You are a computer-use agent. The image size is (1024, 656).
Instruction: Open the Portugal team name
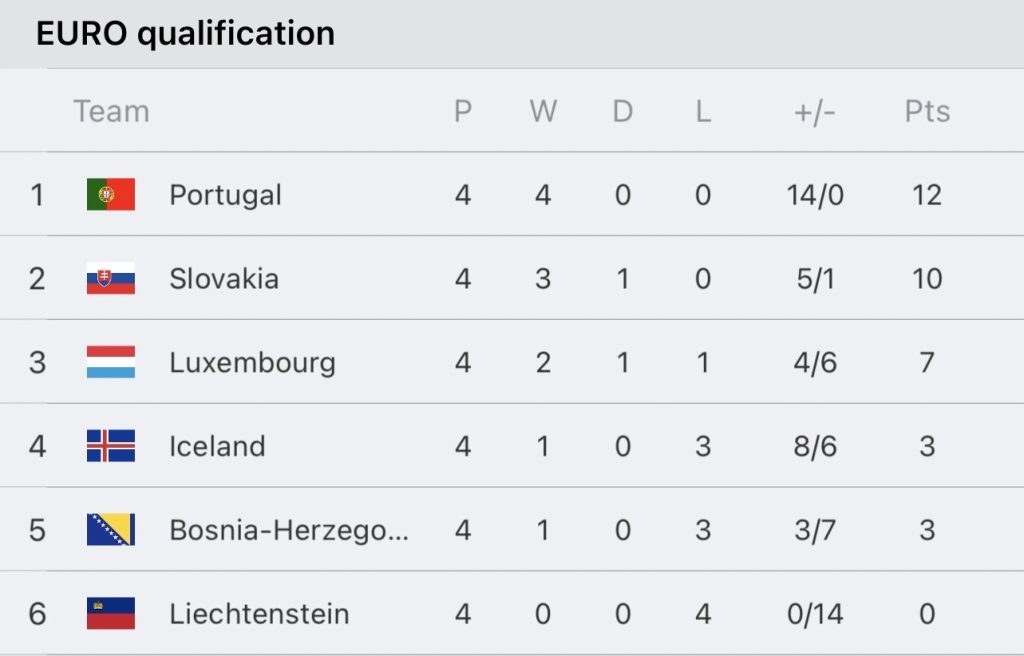(x=225, y=195)
